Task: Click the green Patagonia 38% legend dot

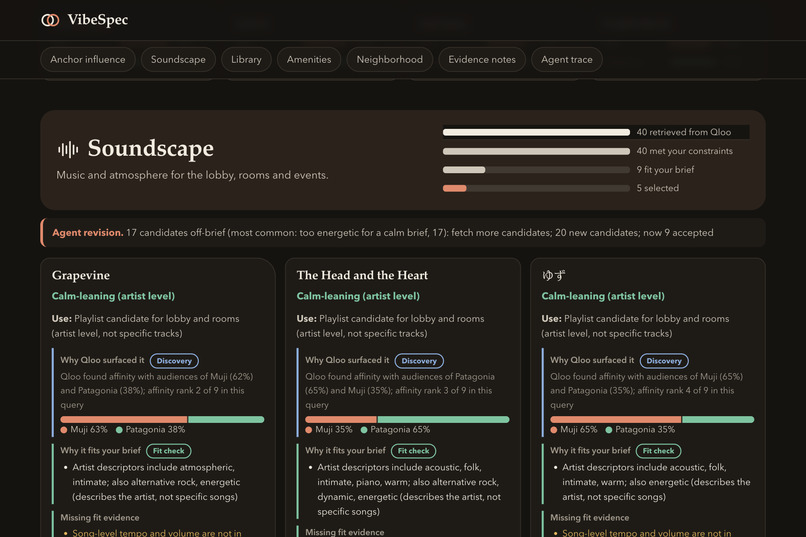Action: pos(119,430)
